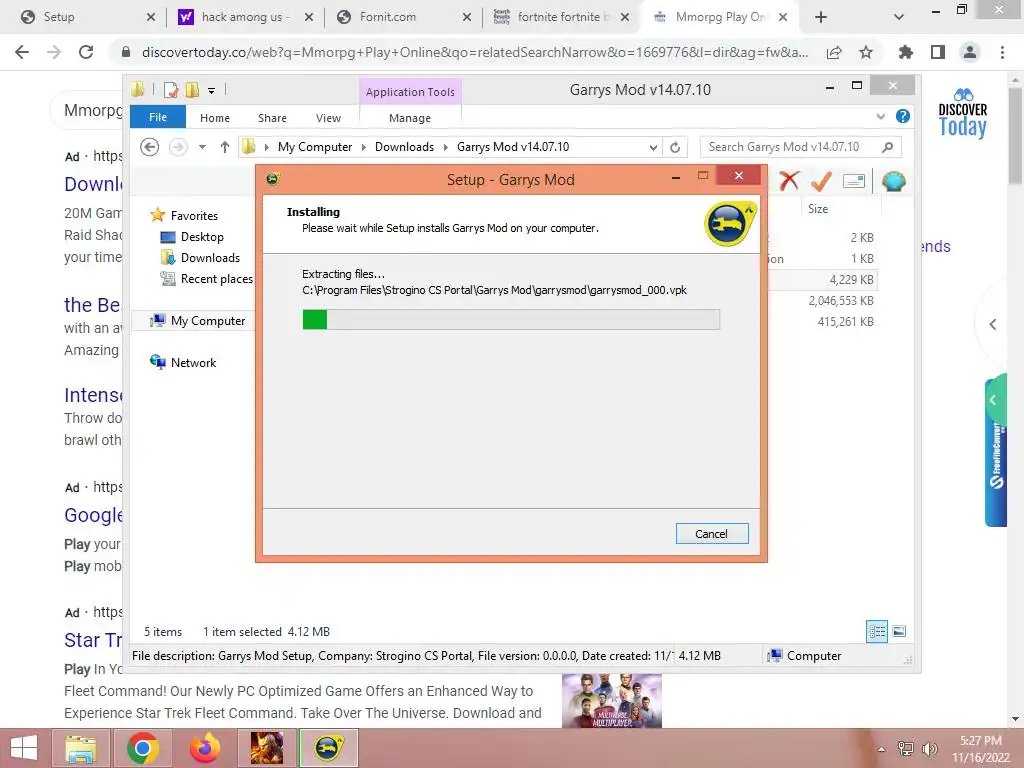Click volume speaker tray icon
The image size is (1024, 768).
(x=929, y=748)
